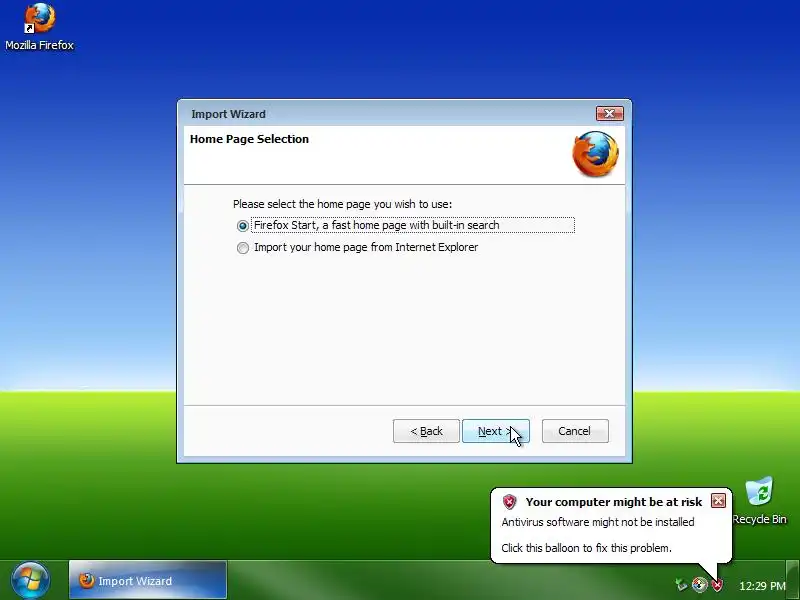Image resolution: width=800 pixels, height=600 pixels.
Task: Click the system clock showing 12:29 PM
Action: [x=762, y=586]
